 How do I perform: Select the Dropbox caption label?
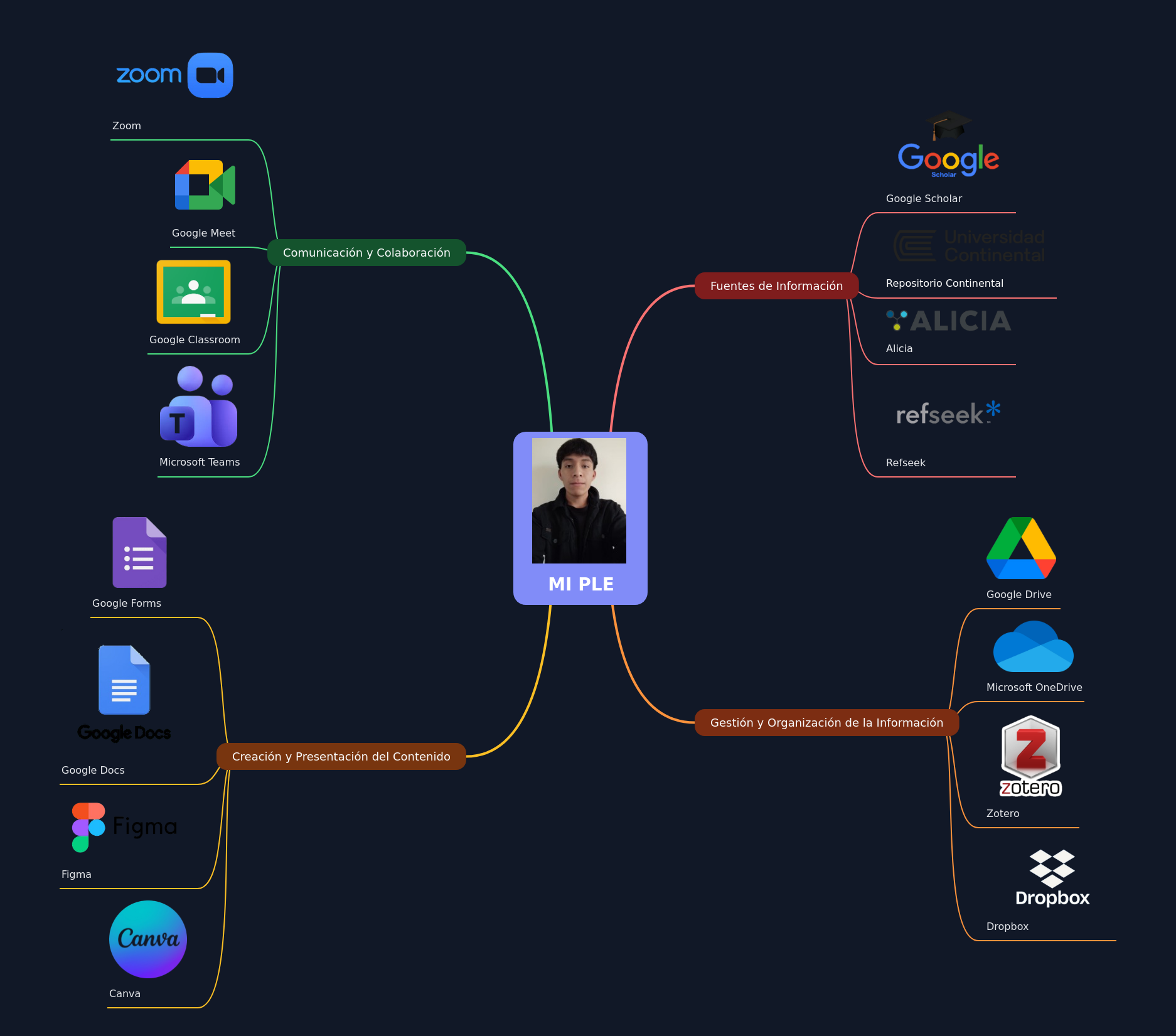1007,926
